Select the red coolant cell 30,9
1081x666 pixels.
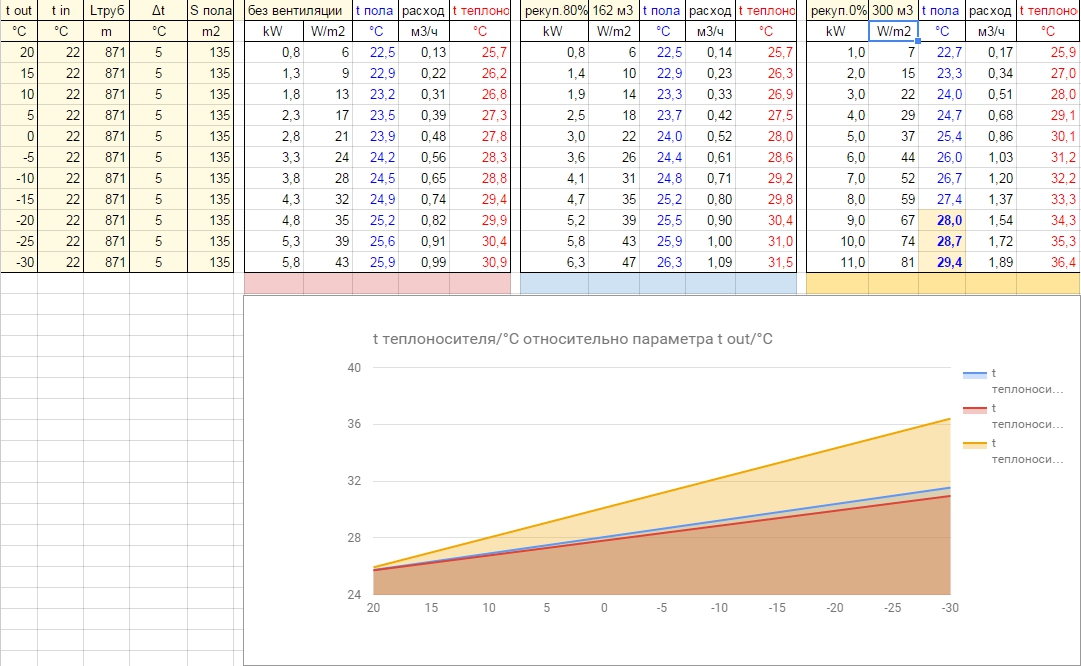click(x=480, y=262)
